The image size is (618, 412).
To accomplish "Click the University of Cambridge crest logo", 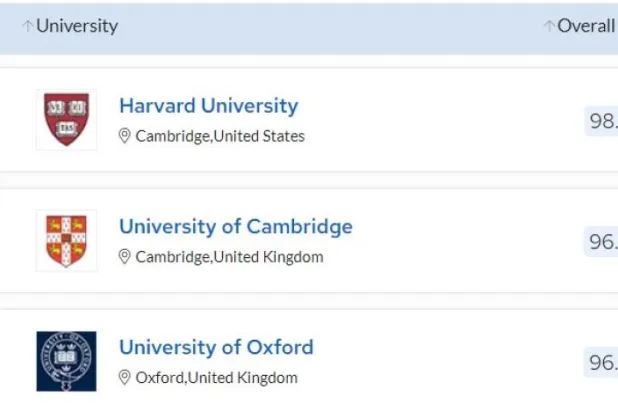I will (67, 240).
